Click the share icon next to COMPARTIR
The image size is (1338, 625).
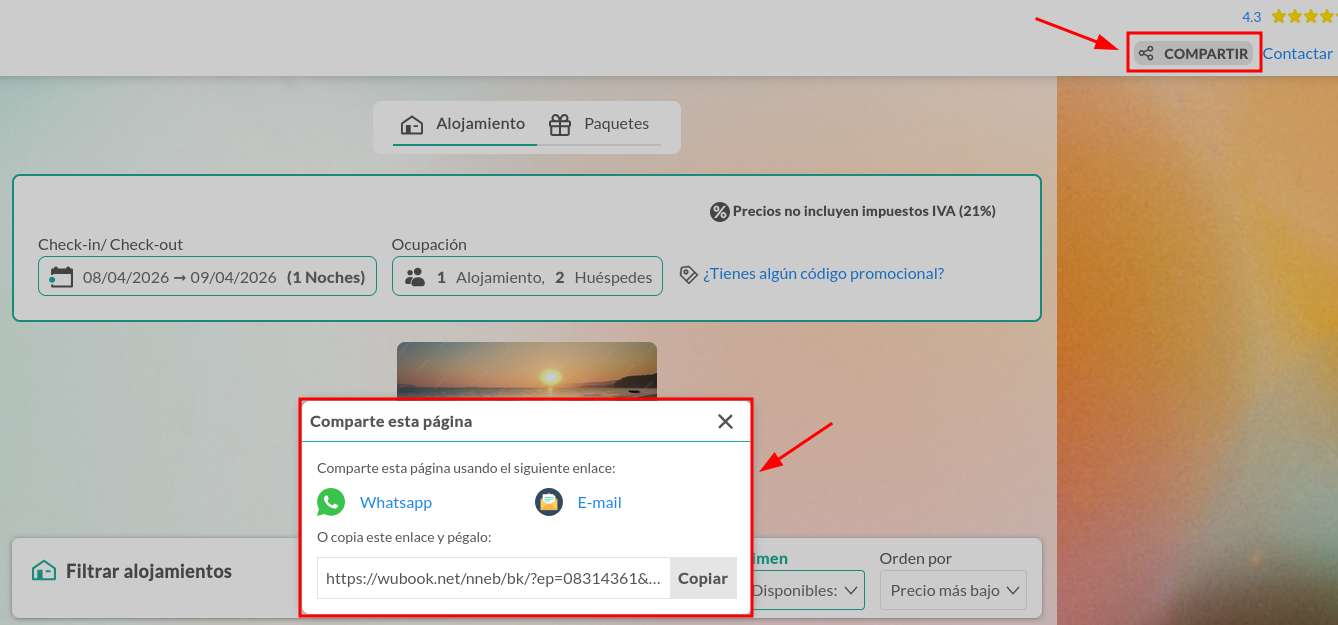[x=1146, y=54]
